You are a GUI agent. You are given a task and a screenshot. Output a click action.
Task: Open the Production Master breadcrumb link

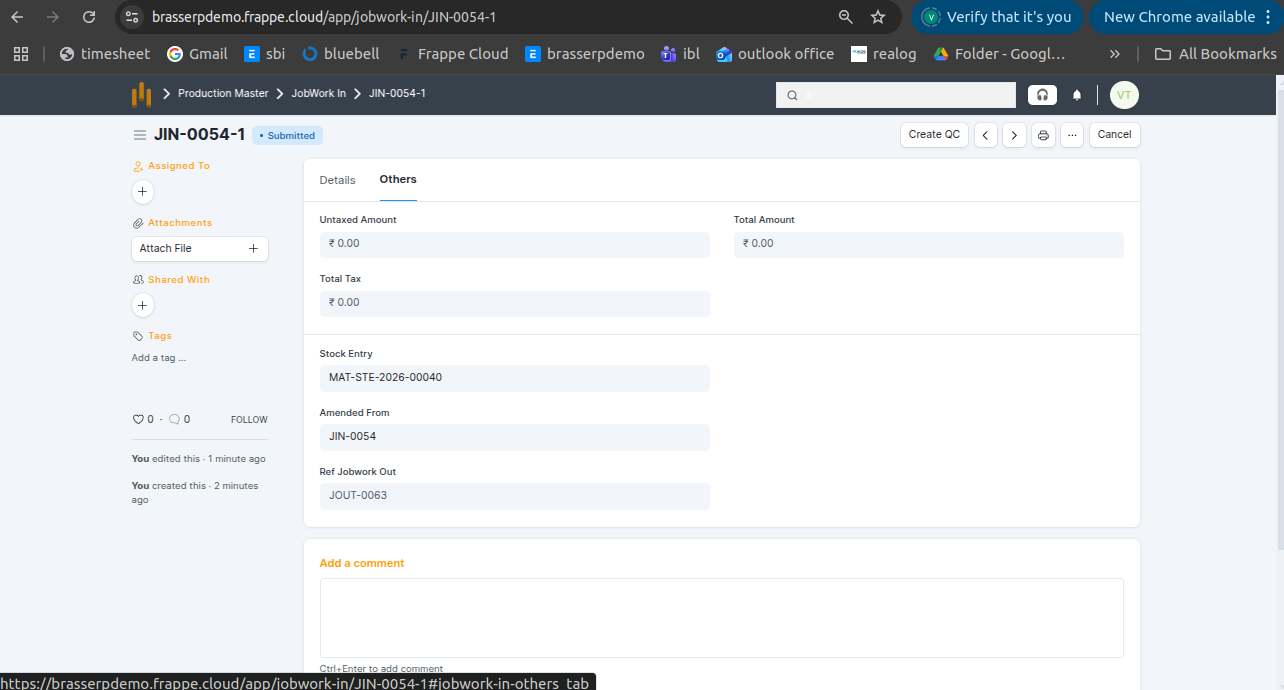[223, 93]
